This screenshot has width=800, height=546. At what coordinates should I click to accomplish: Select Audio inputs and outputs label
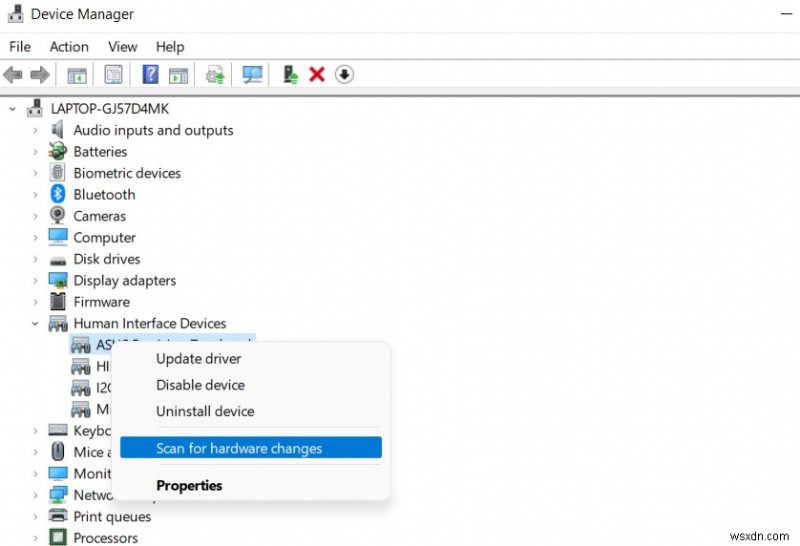coord(153,130)
